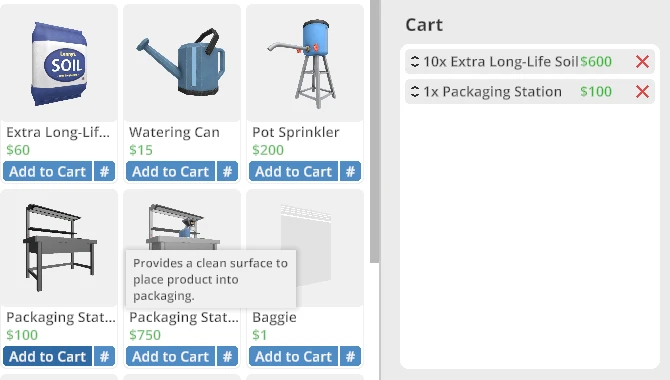Add Baggie to cart
The image size is (670, 380).
[294, 356]
